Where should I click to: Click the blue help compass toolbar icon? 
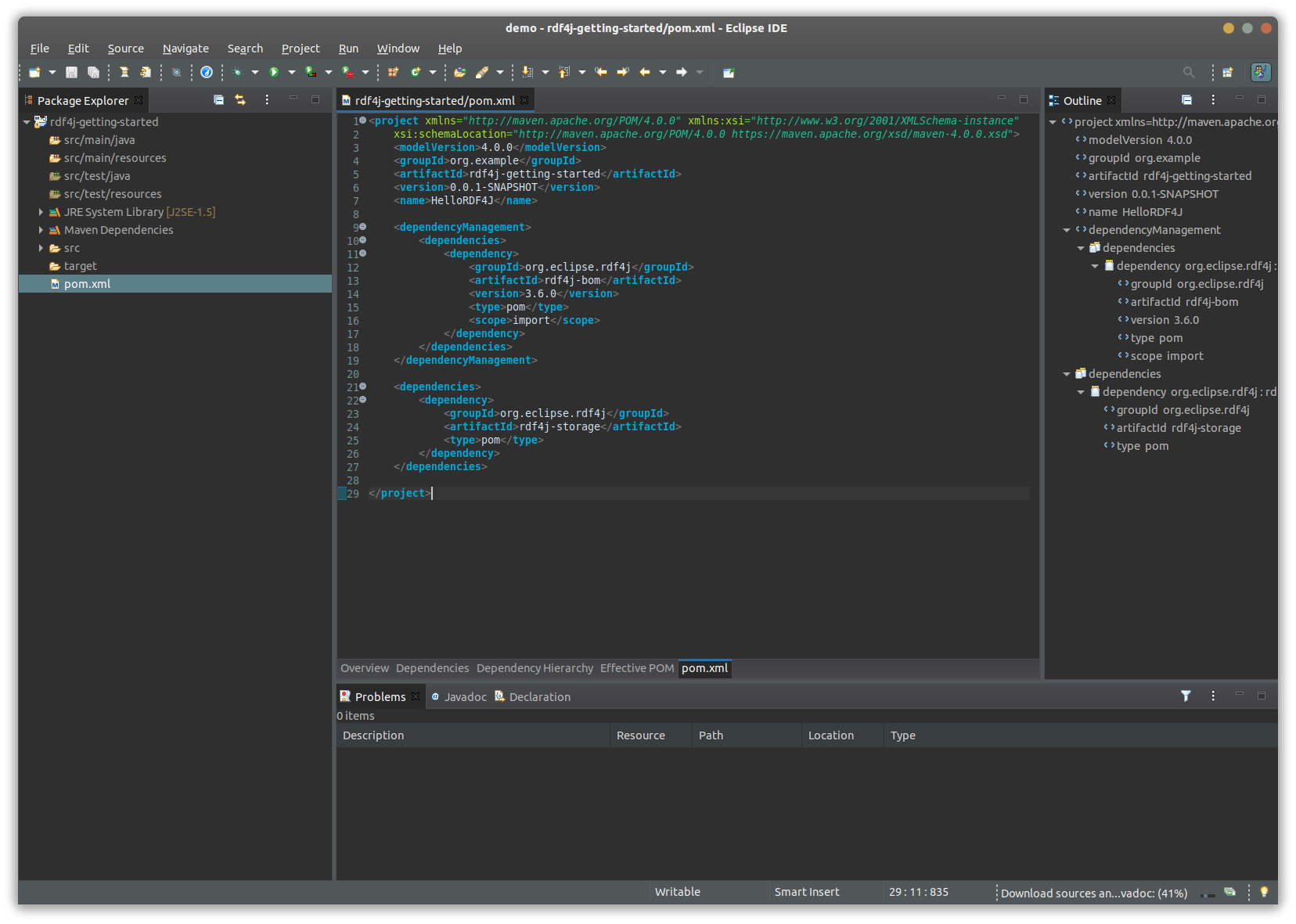tap(207, 72)
